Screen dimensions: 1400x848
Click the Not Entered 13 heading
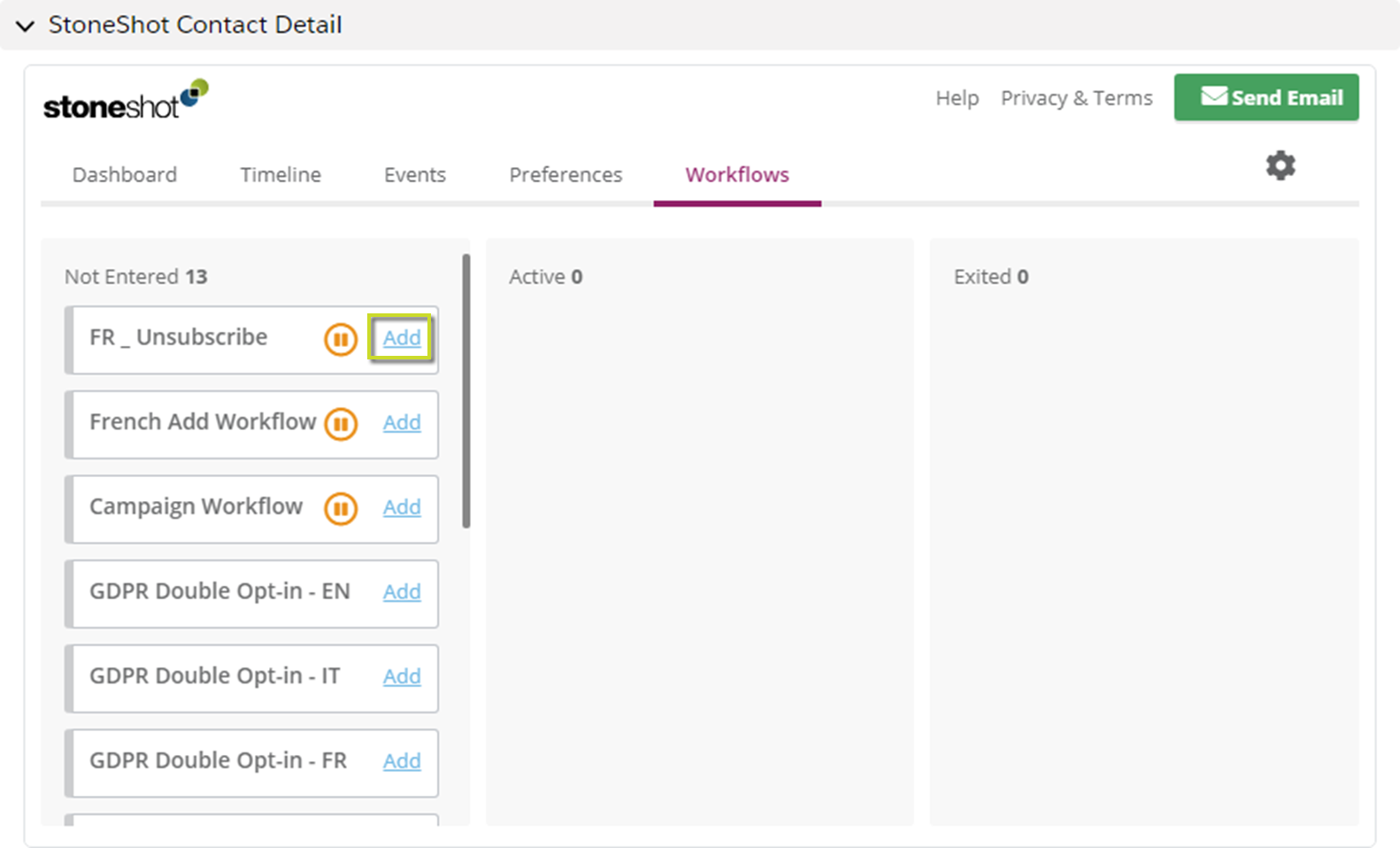point(135,277)
